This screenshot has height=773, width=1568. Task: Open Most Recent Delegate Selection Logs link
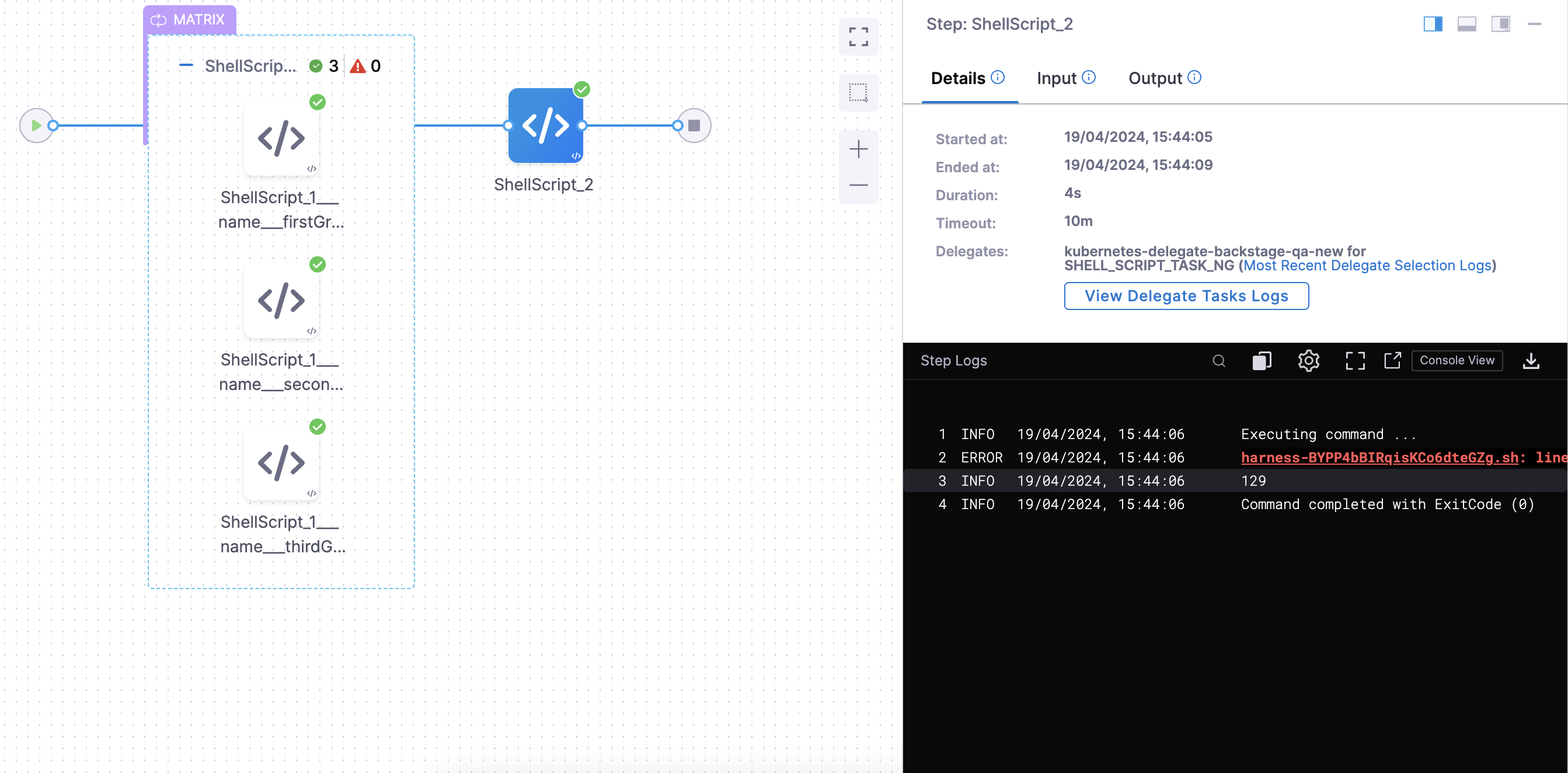(1367, 266)
